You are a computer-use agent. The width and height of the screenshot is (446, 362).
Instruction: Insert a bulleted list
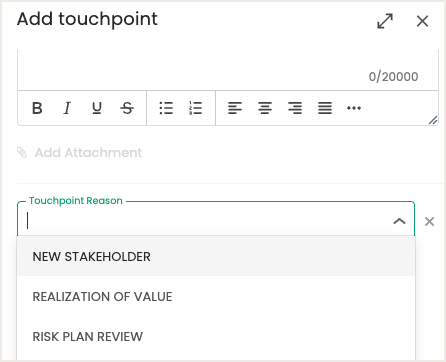(x=166, y=108)
